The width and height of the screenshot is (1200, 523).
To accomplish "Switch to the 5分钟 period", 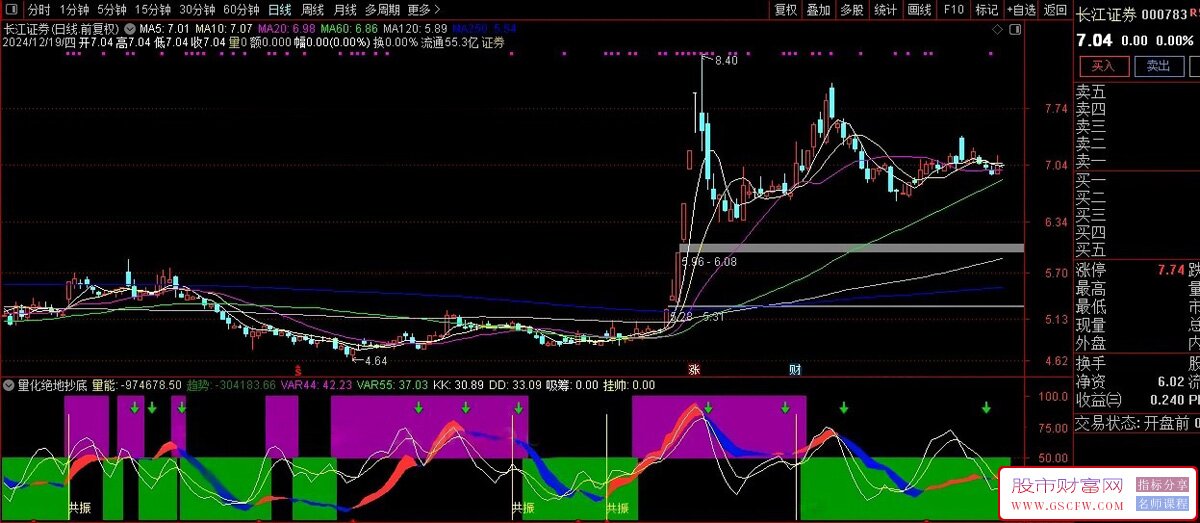I will (113, 10).
